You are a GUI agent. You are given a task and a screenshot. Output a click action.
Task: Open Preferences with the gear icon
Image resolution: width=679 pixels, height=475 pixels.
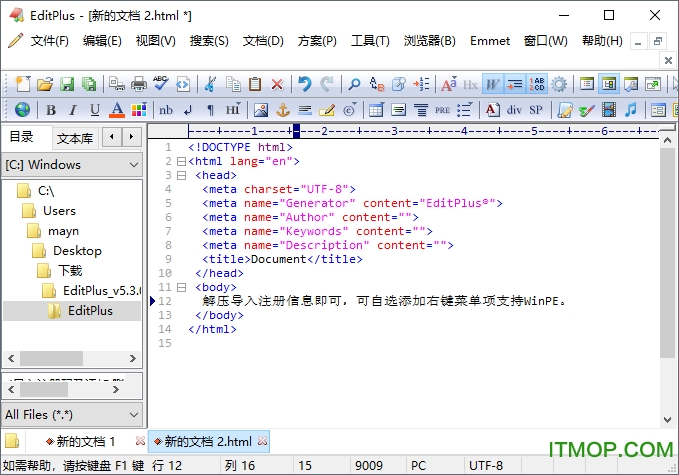click(x=559, y=84)
